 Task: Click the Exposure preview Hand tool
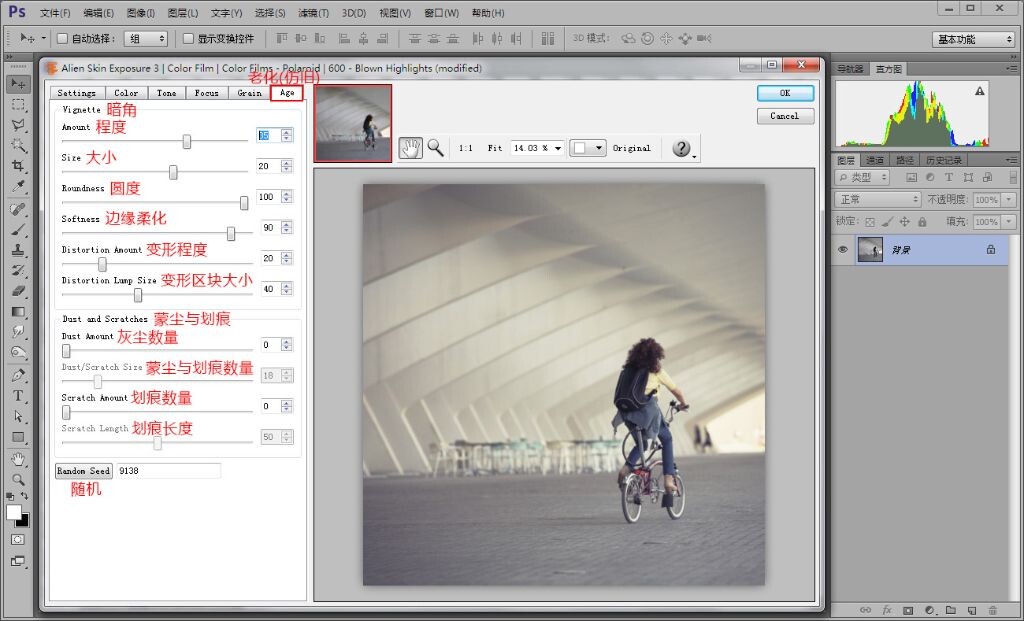coord(411,148)
